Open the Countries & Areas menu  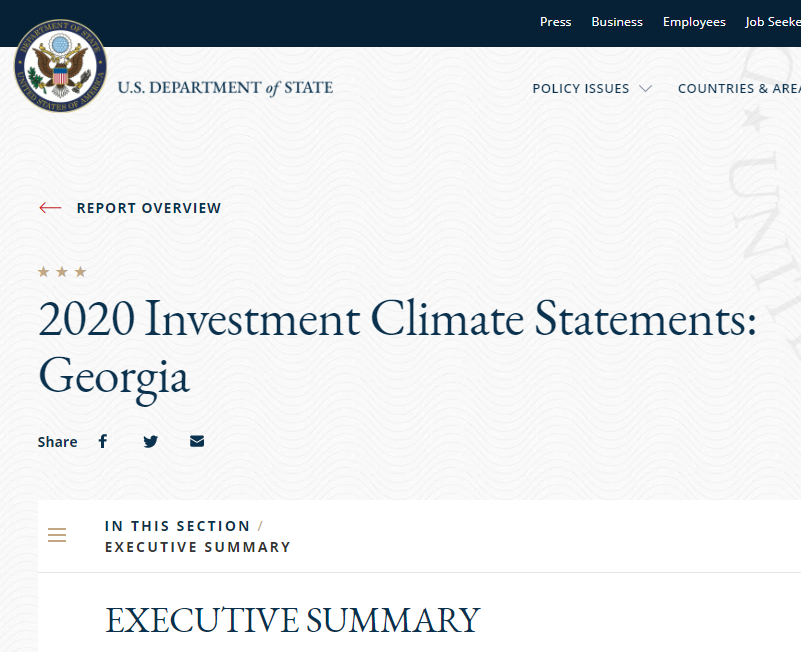[739, 88]
